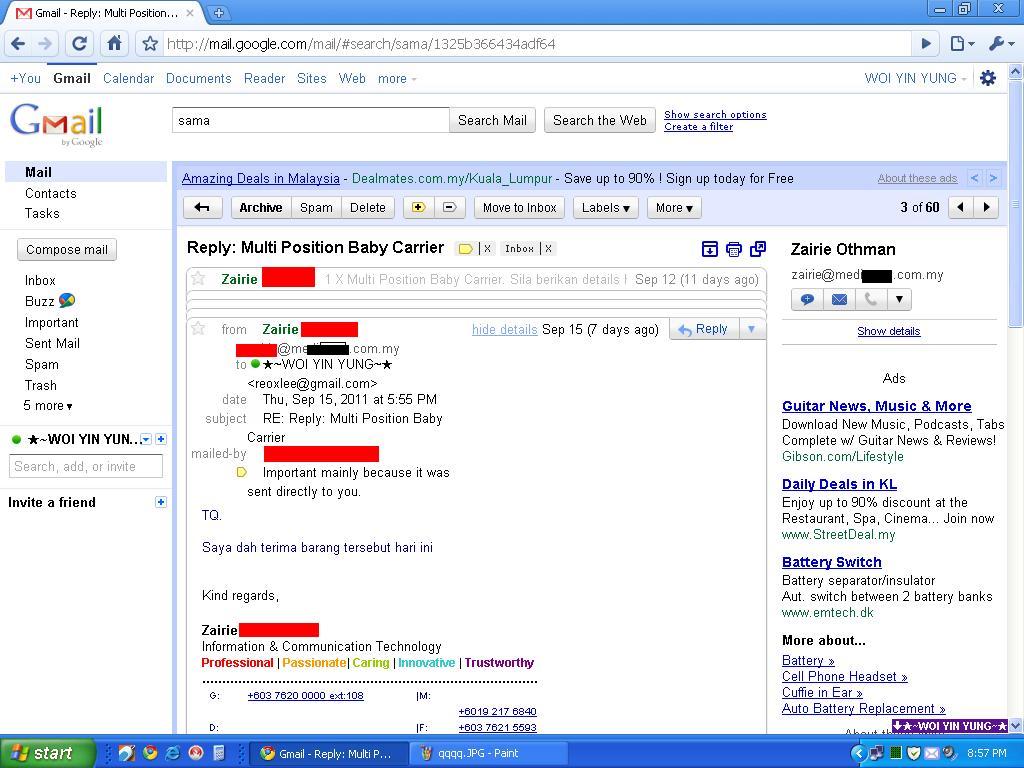Reload the page with refresh icon

coord(79,44)
